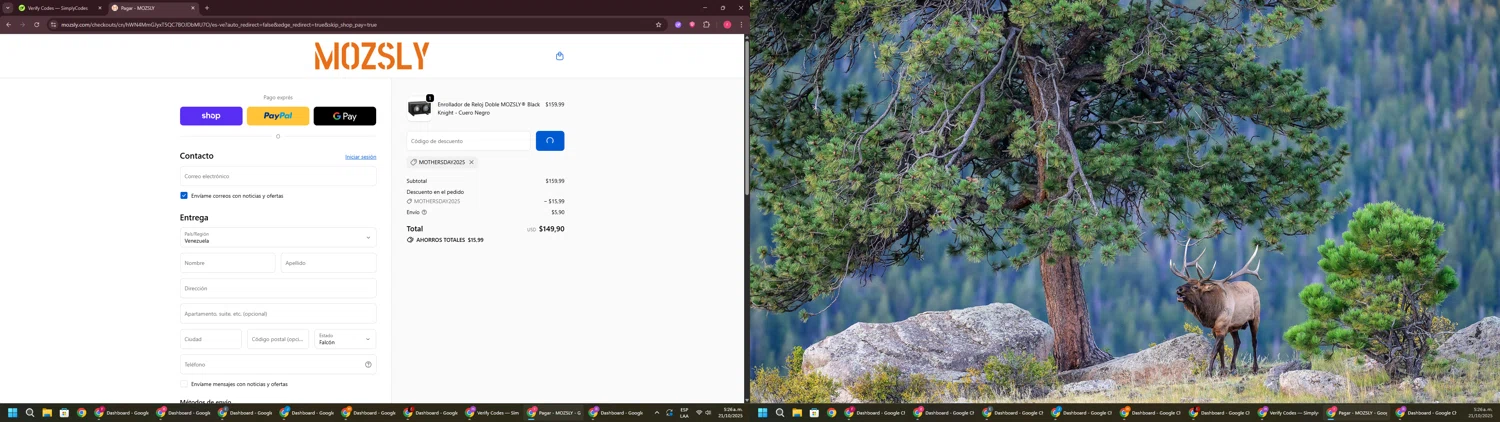This screenshot has width=1500, height=422.
Task: Click the pink extension icon in toolbar
Action: point(692,24)
